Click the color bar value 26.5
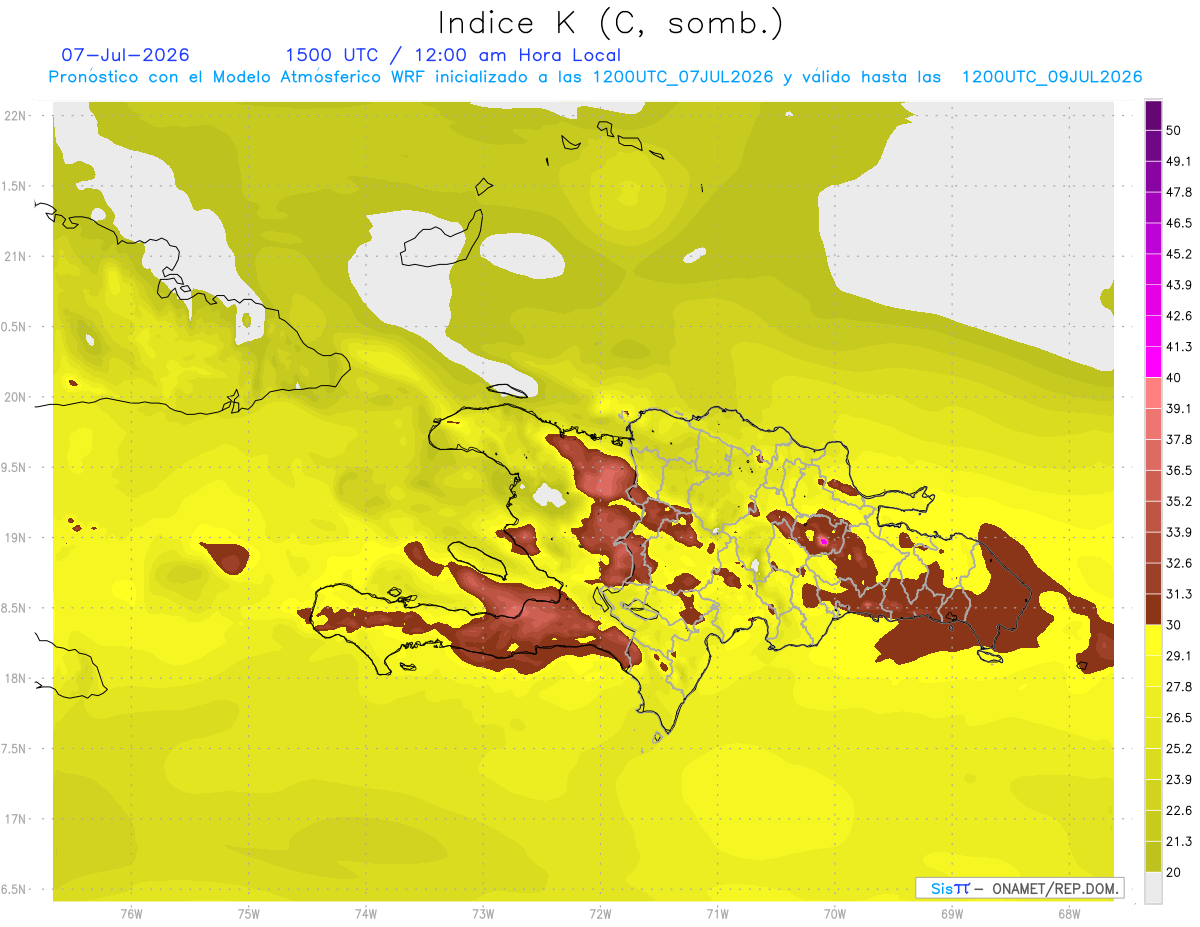Viewport: 1200px width, 927px height. click(x=1179, y=718)
